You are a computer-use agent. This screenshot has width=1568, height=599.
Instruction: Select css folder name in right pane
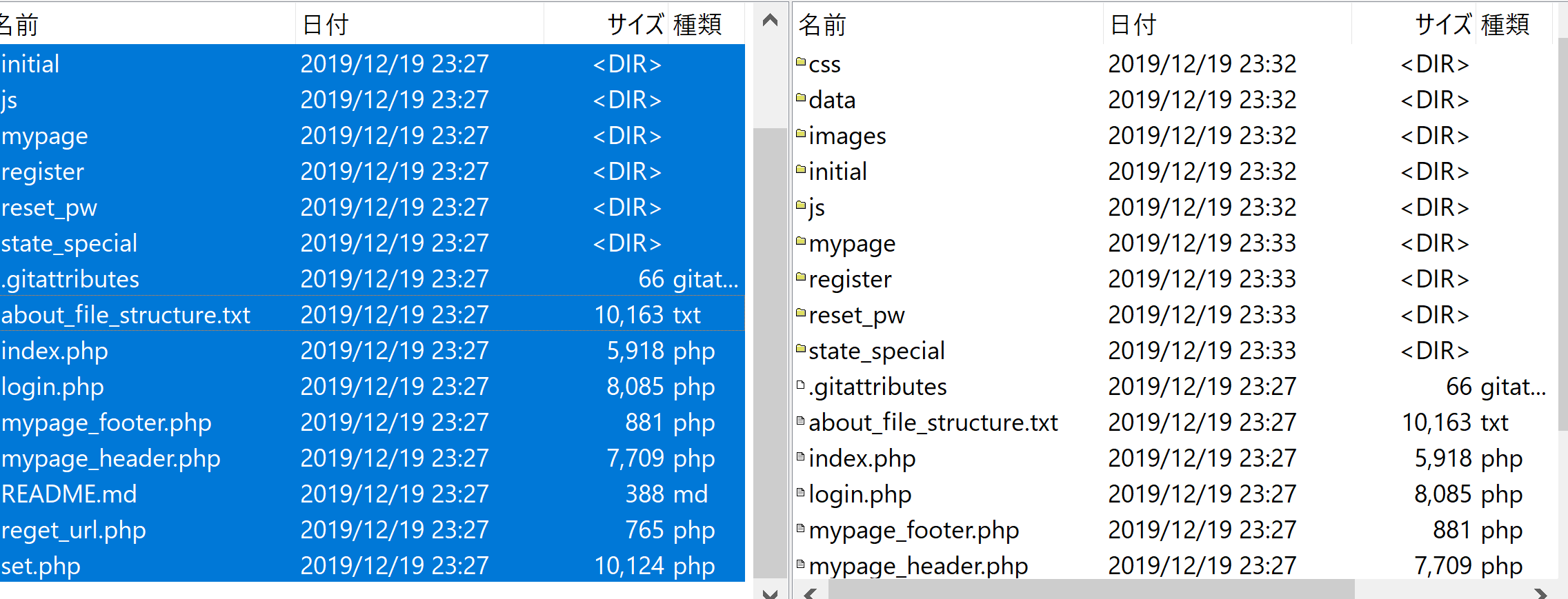[824, 64]
